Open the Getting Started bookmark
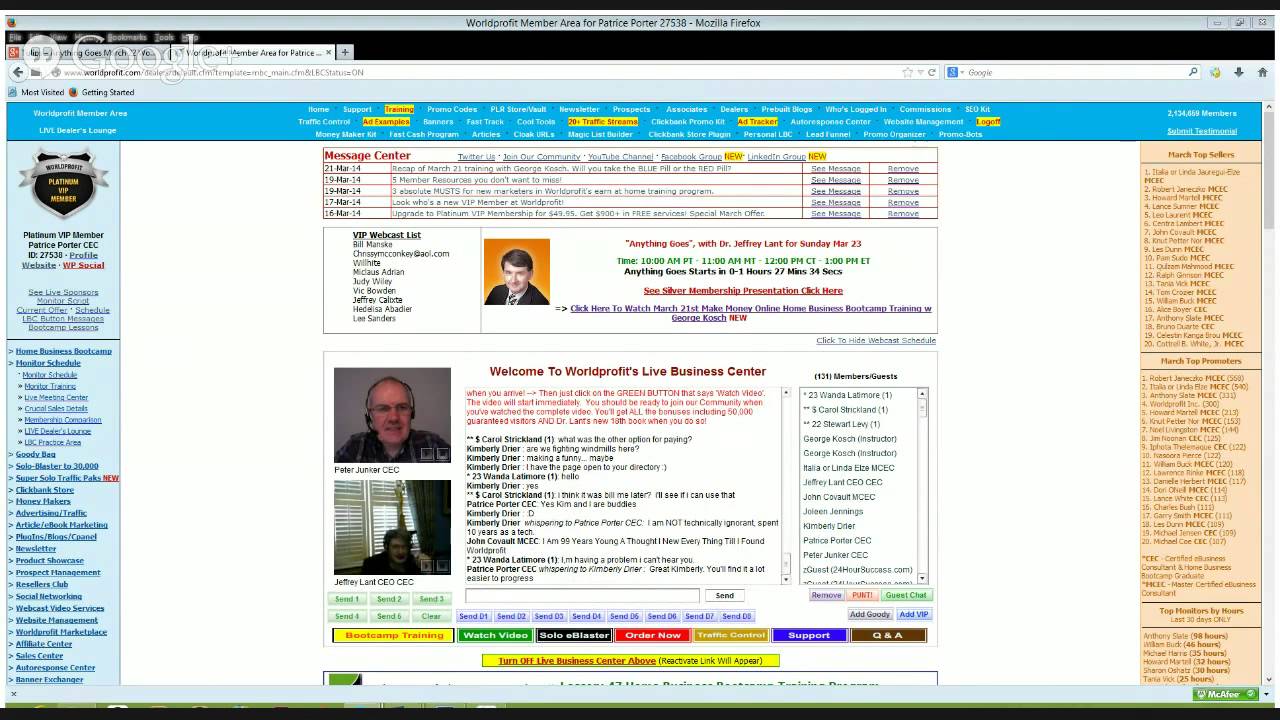 [102, 92]
